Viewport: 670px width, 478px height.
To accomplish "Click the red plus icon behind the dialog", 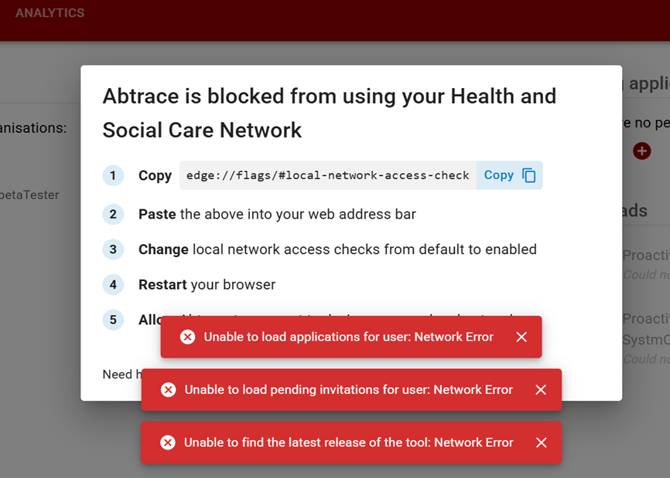I will pyautogui.click(x=642, y=151).
